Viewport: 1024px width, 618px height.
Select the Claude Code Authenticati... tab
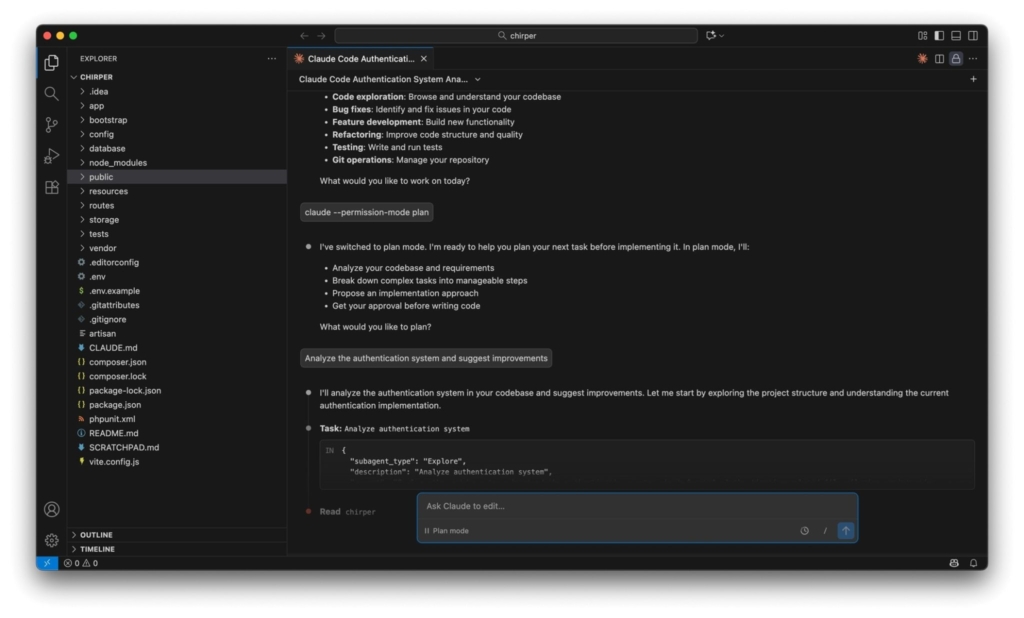pos(360,59)
